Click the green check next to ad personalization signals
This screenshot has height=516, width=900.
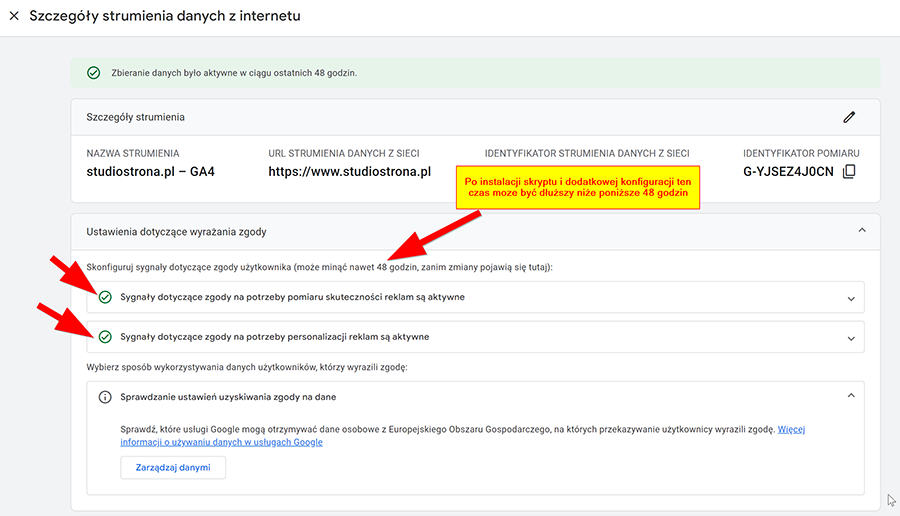105,337
